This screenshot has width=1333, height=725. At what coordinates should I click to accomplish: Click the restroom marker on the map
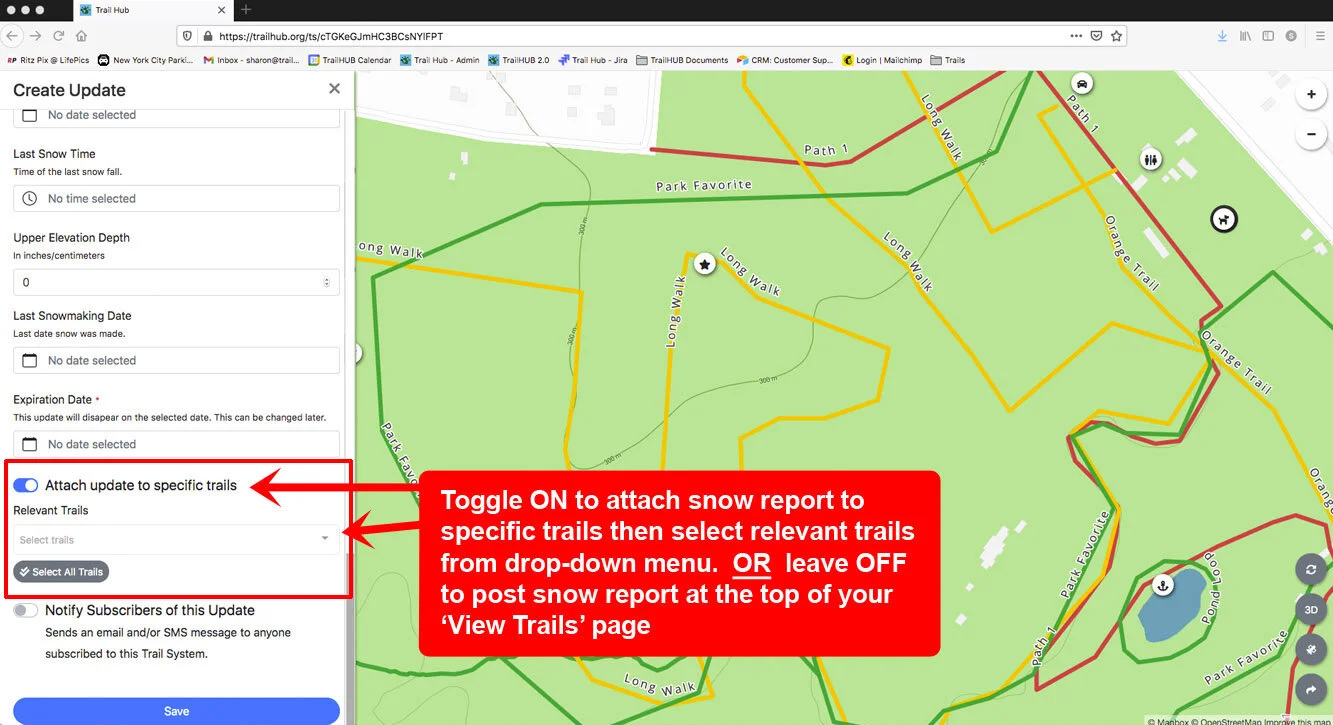coord(1151,159)
